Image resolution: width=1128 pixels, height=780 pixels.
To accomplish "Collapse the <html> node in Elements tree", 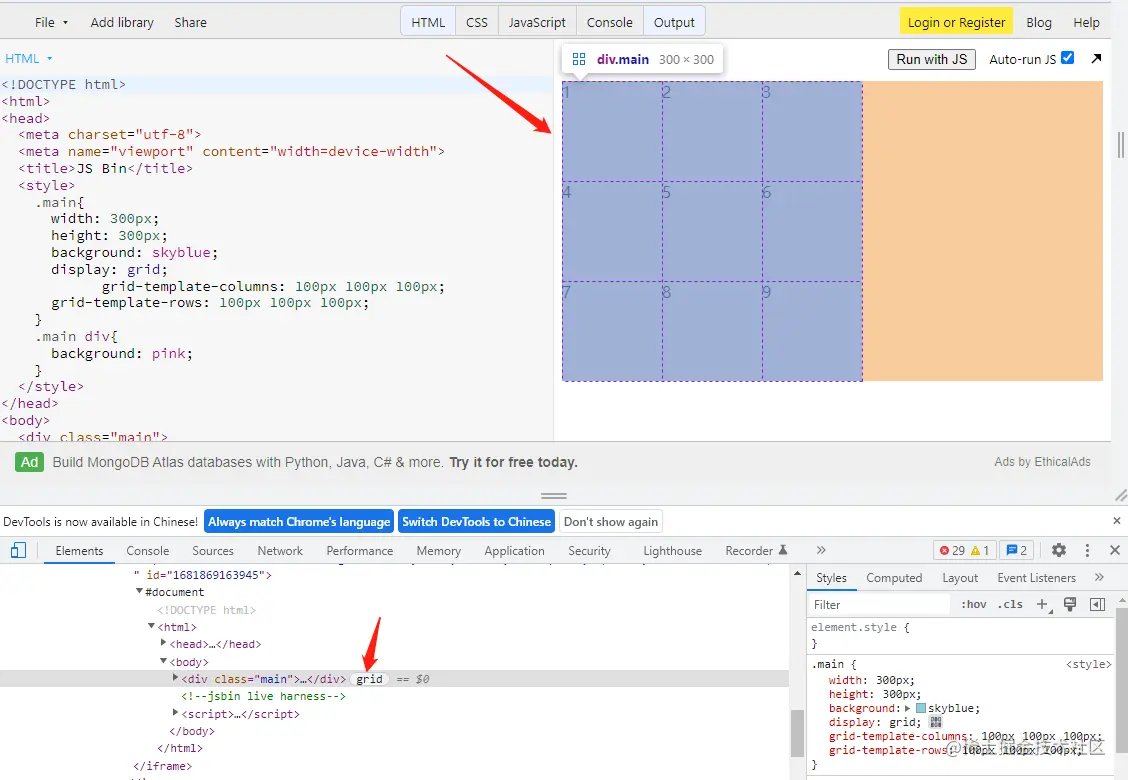I will [151, 627].
